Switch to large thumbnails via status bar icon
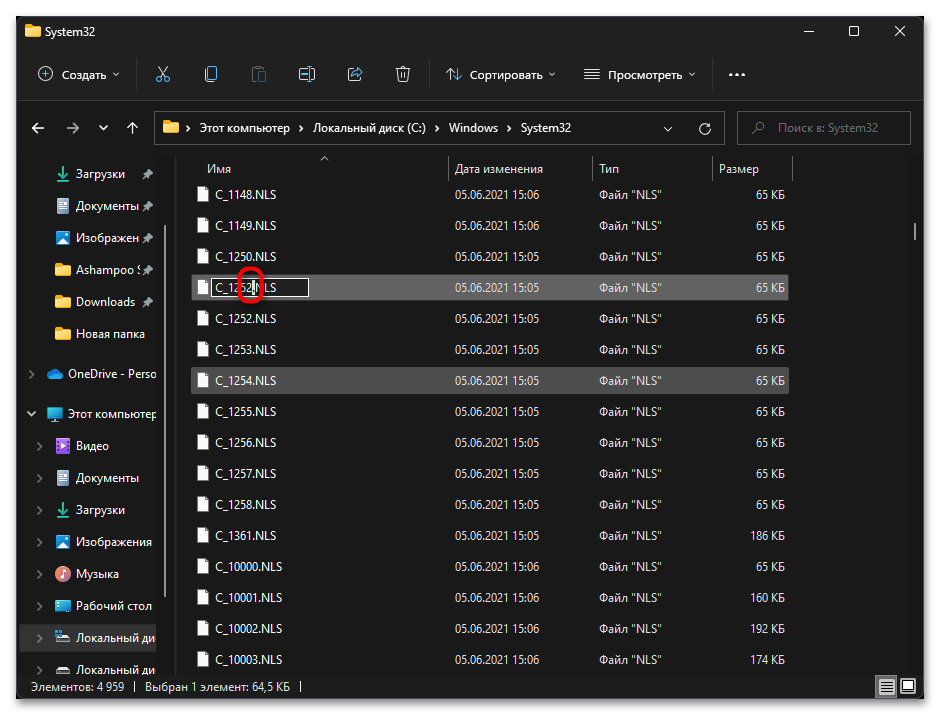The image size is (940, 715). pos(909,687)
